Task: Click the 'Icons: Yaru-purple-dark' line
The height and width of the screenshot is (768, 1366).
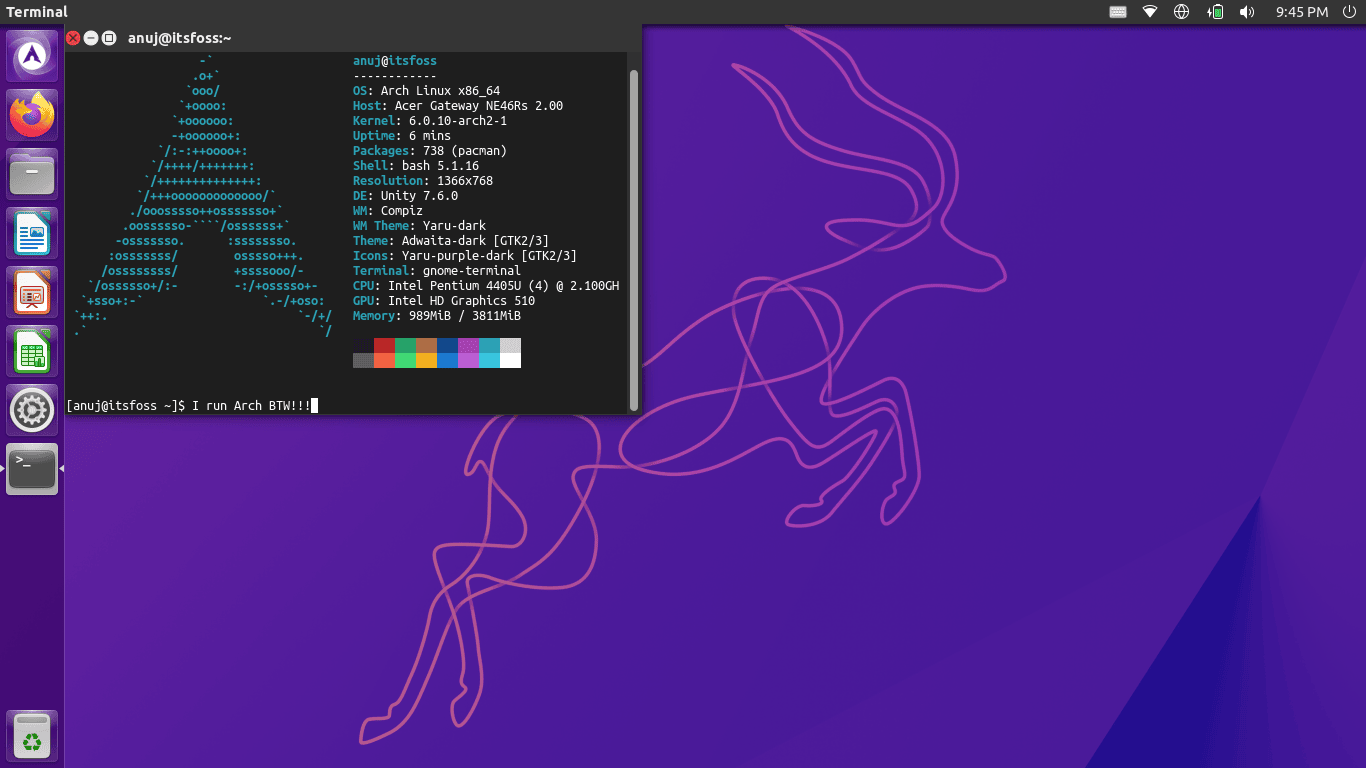Action: click(x=465, y=256)
